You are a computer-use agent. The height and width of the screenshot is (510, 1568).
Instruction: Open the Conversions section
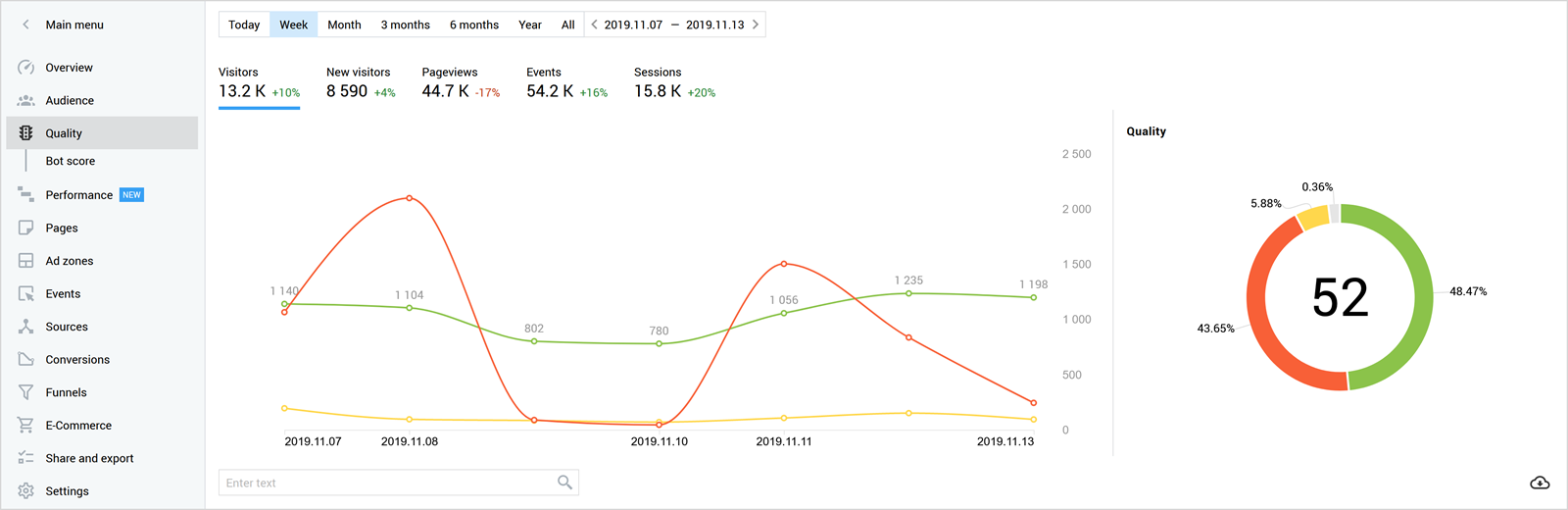[77, 360]
